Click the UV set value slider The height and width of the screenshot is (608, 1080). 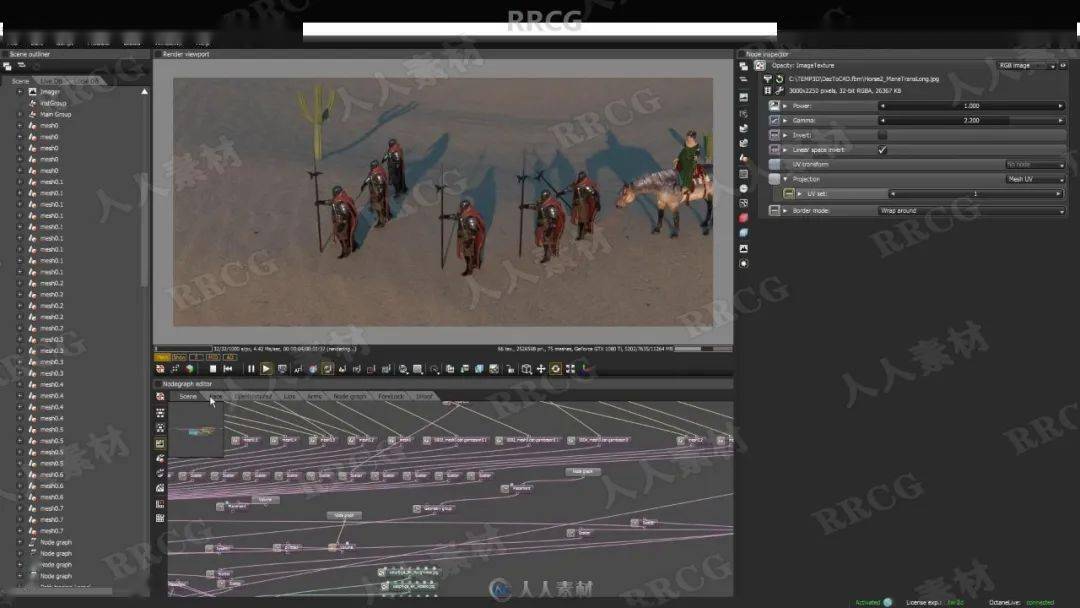[x=975, y=194]
